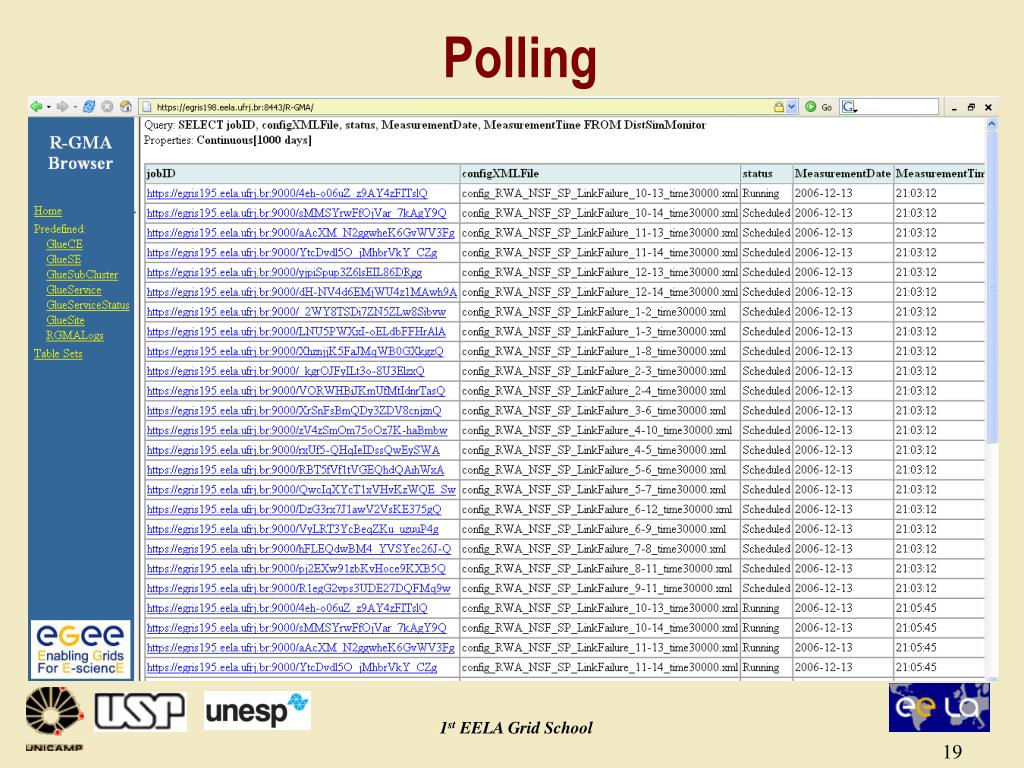Viewport: 1024px width, 768px height.
Task: Open the jobID link for the LinkFailure_8-11 row
Action: (x=296, y=569)
